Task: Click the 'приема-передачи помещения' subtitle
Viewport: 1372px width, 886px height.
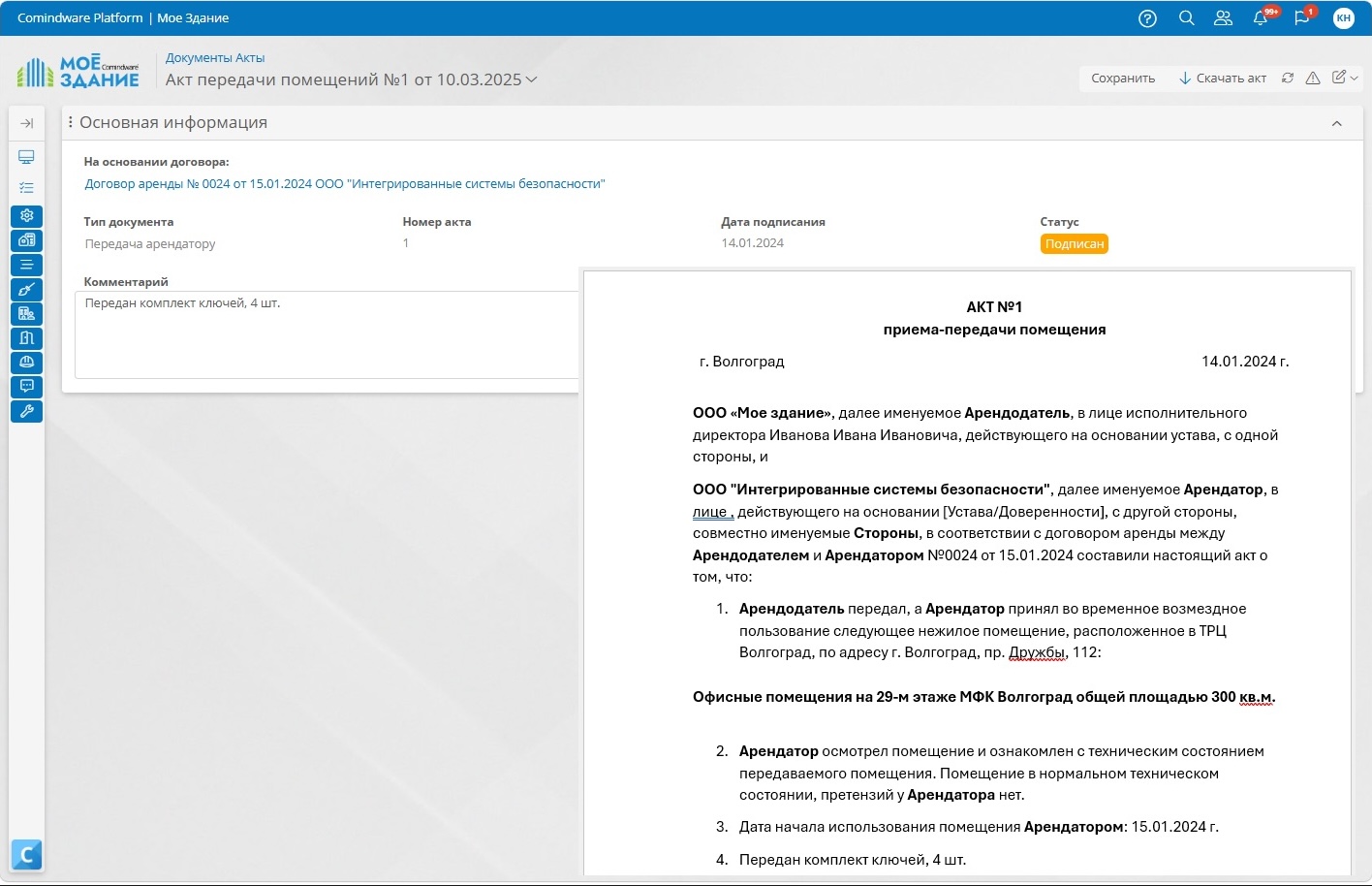Action: (x=994, y=330)
